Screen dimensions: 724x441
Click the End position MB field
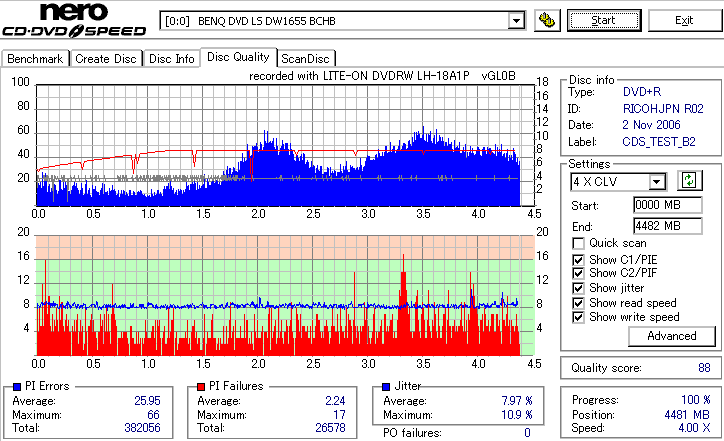[668, 226]
